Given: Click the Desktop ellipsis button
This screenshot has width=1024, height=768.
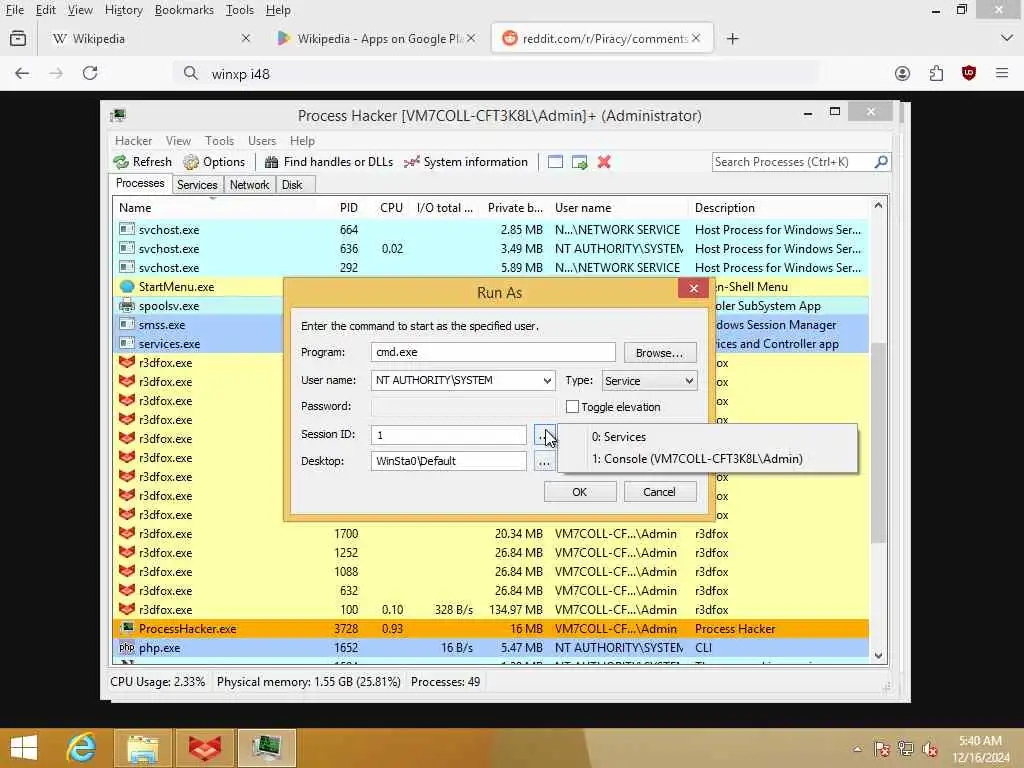Looking at the screenshot, I should (x=543, y=462).
